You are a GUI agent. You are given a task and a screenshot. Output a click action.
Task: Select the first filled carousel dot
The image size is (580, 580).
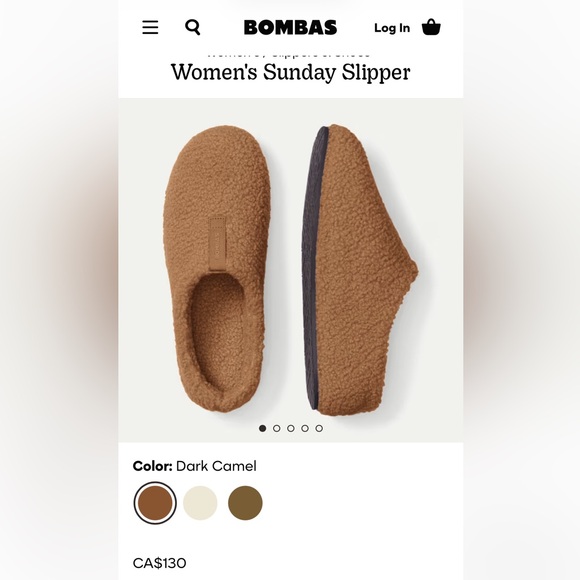pyautogui.click(x=263, y=428)
